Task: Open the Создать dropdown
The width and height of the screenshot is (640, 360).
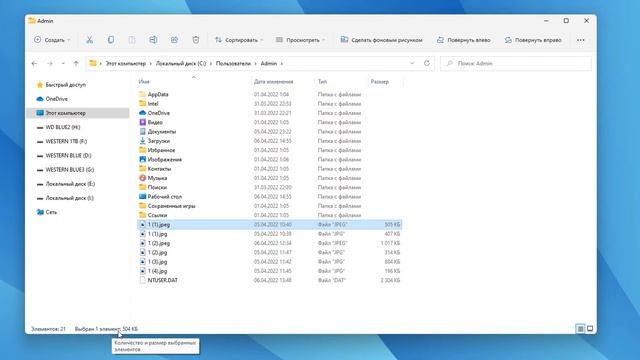Action: point(52,40)
